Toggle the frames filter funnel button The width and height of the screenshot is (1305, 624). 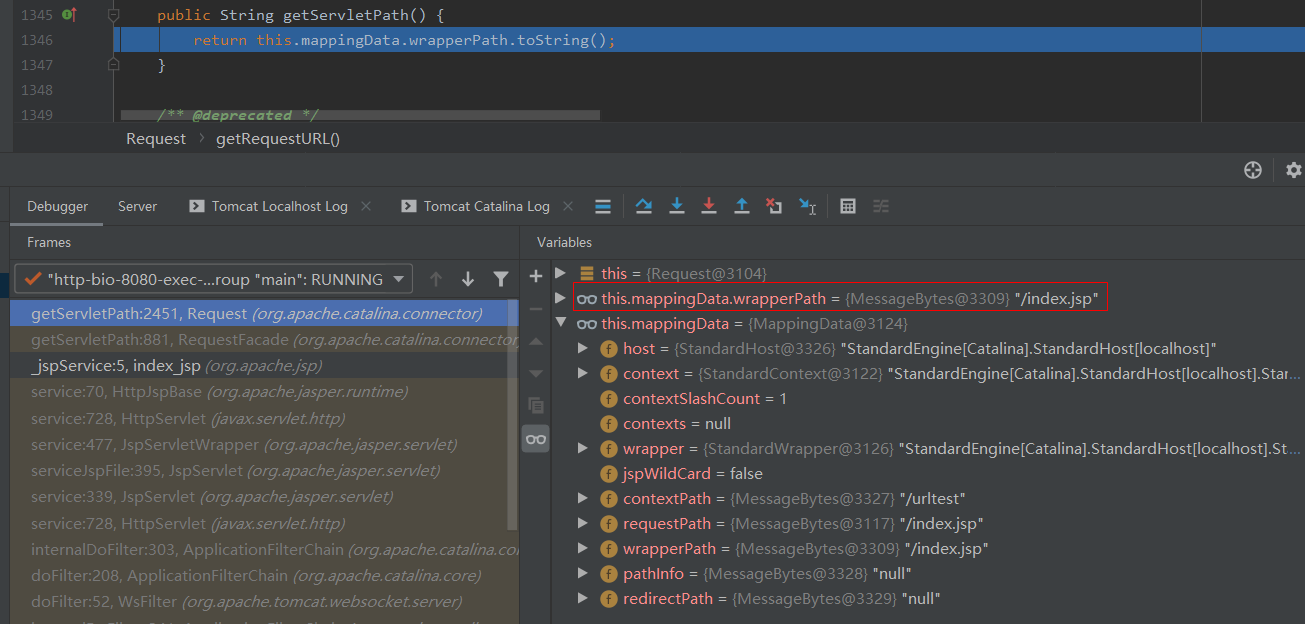(x=501, y=279)
